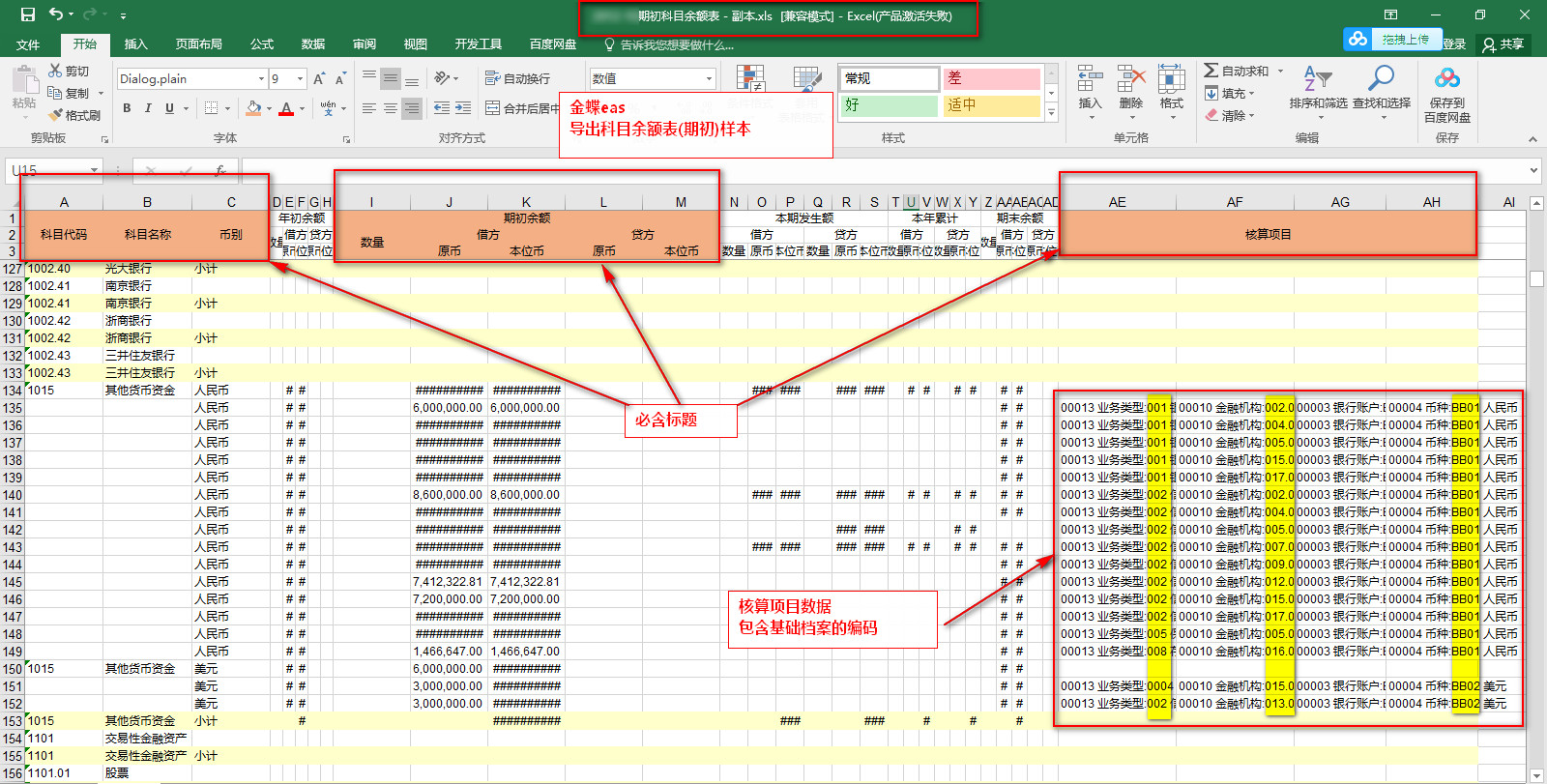This screenshot has width=1547, height=784.
Task: Toggle Bold formatting
Action: click(x=127, y=108)
